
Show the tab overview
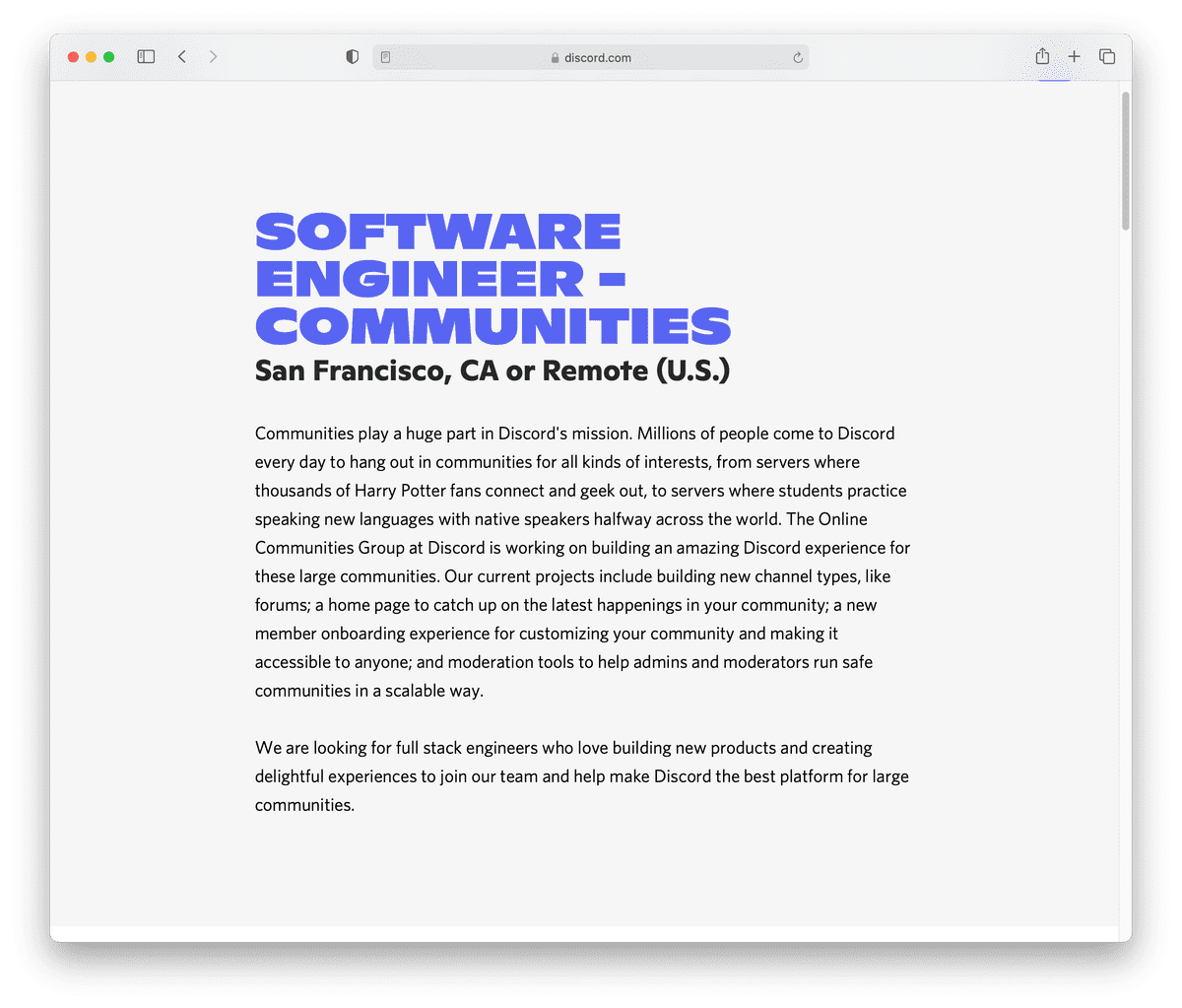click(1107, 57)
